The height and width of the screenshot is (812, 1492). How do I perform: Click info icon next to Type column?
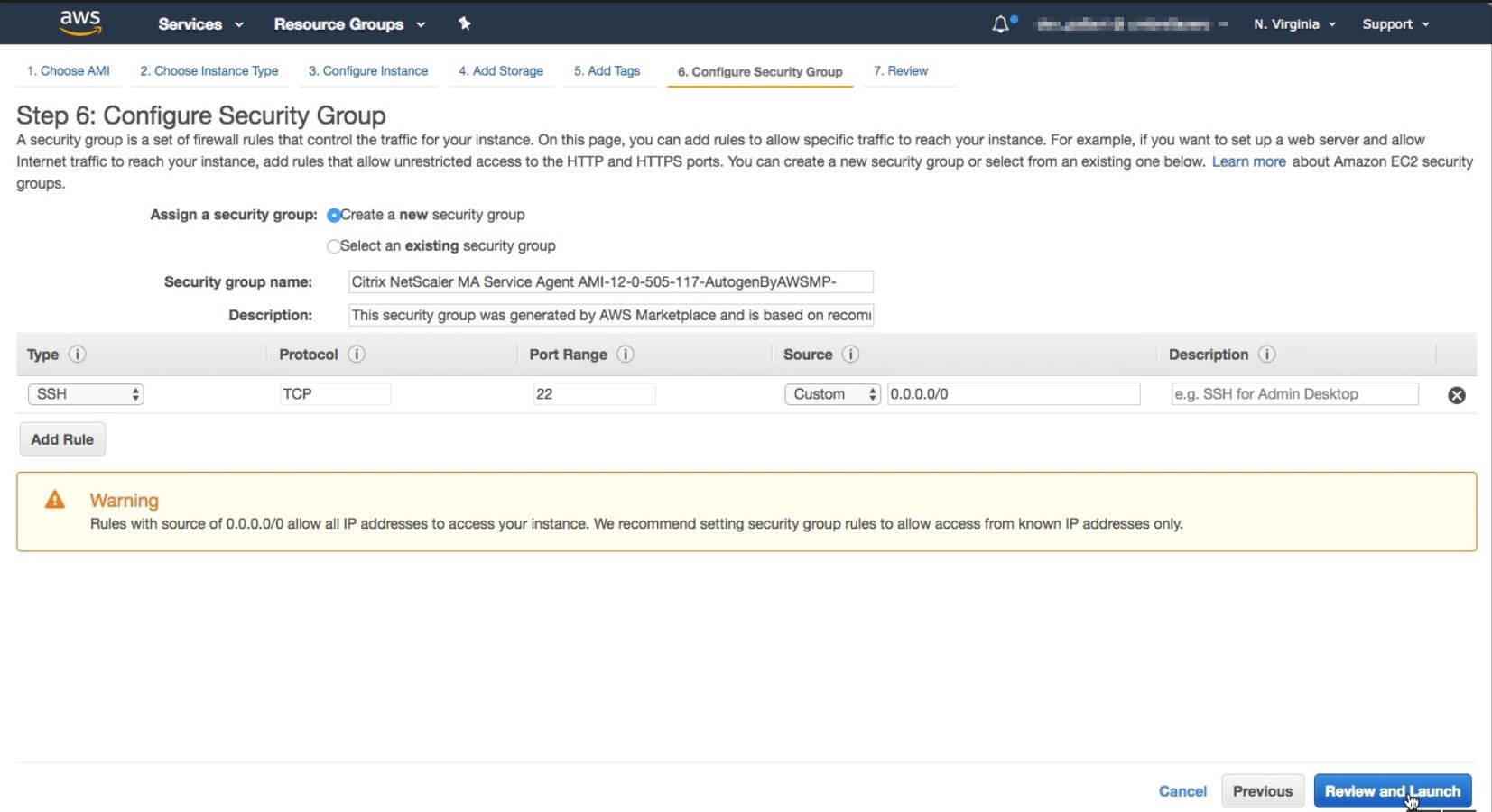(78, 355)
